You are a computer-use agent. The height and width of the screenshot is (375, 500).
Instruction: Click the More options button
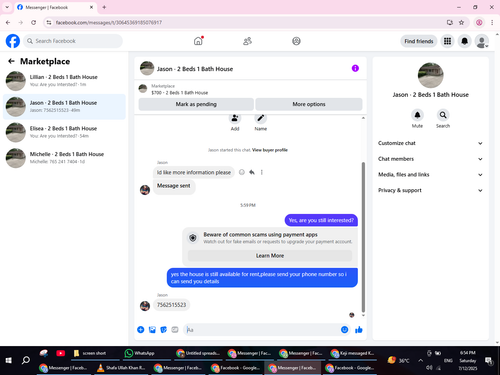(x=309, y=104)
